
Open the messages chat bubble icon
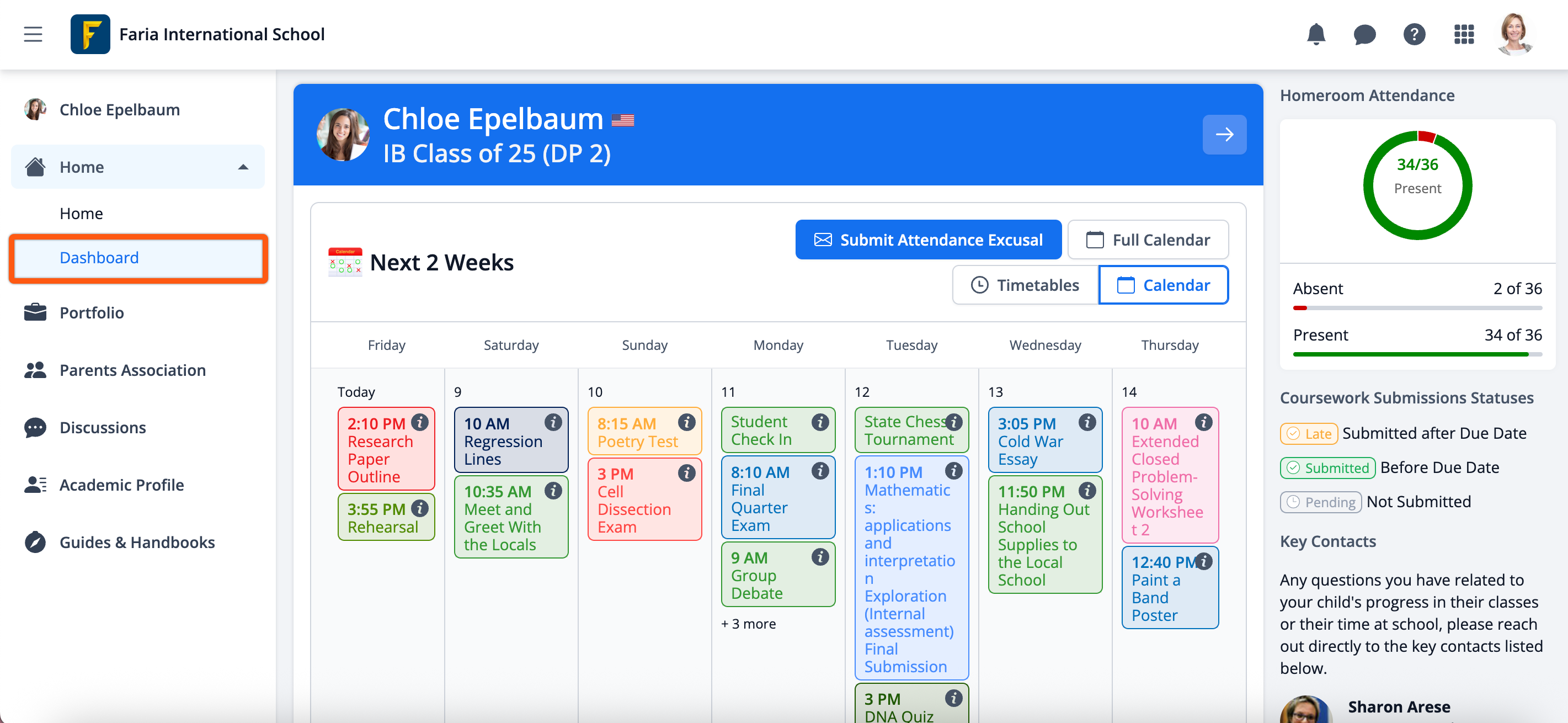(1365, 34)
